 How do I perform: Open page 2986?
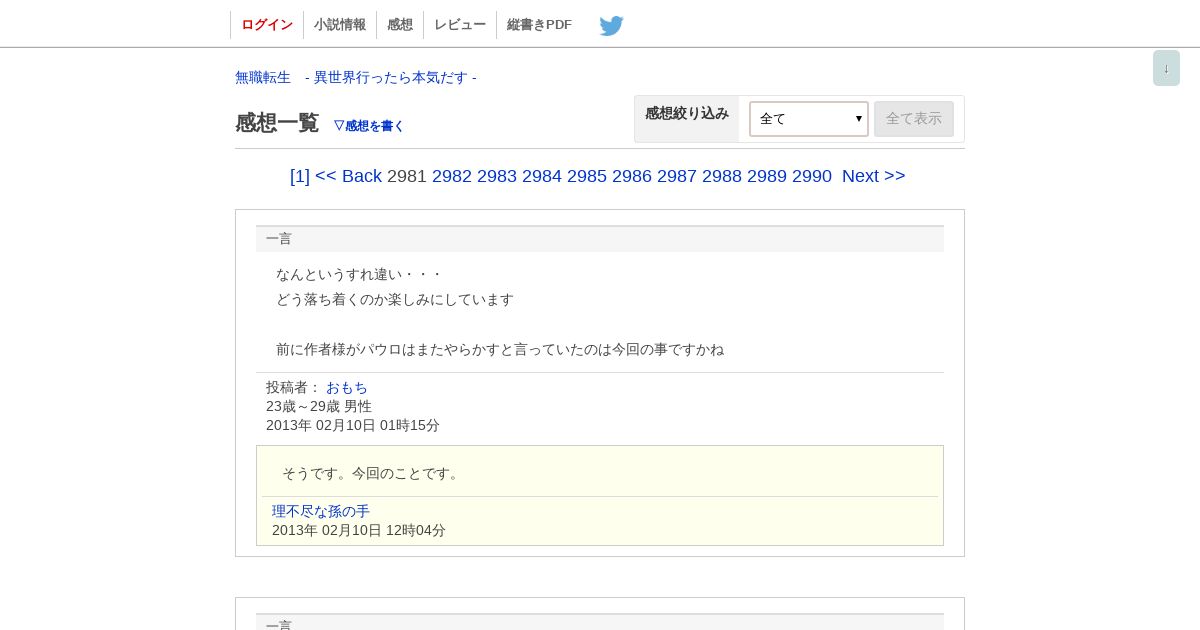pos(632,176)
